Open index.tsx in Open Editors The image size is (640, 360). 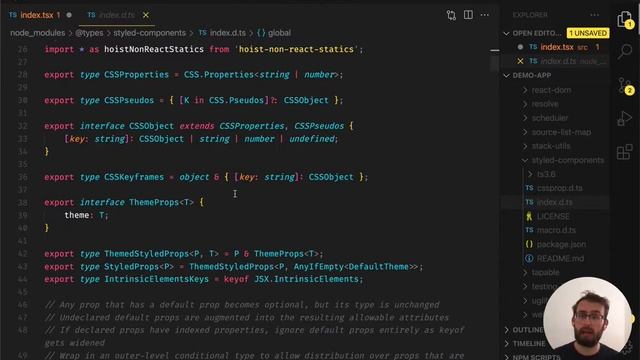click(x=557, y=47)
